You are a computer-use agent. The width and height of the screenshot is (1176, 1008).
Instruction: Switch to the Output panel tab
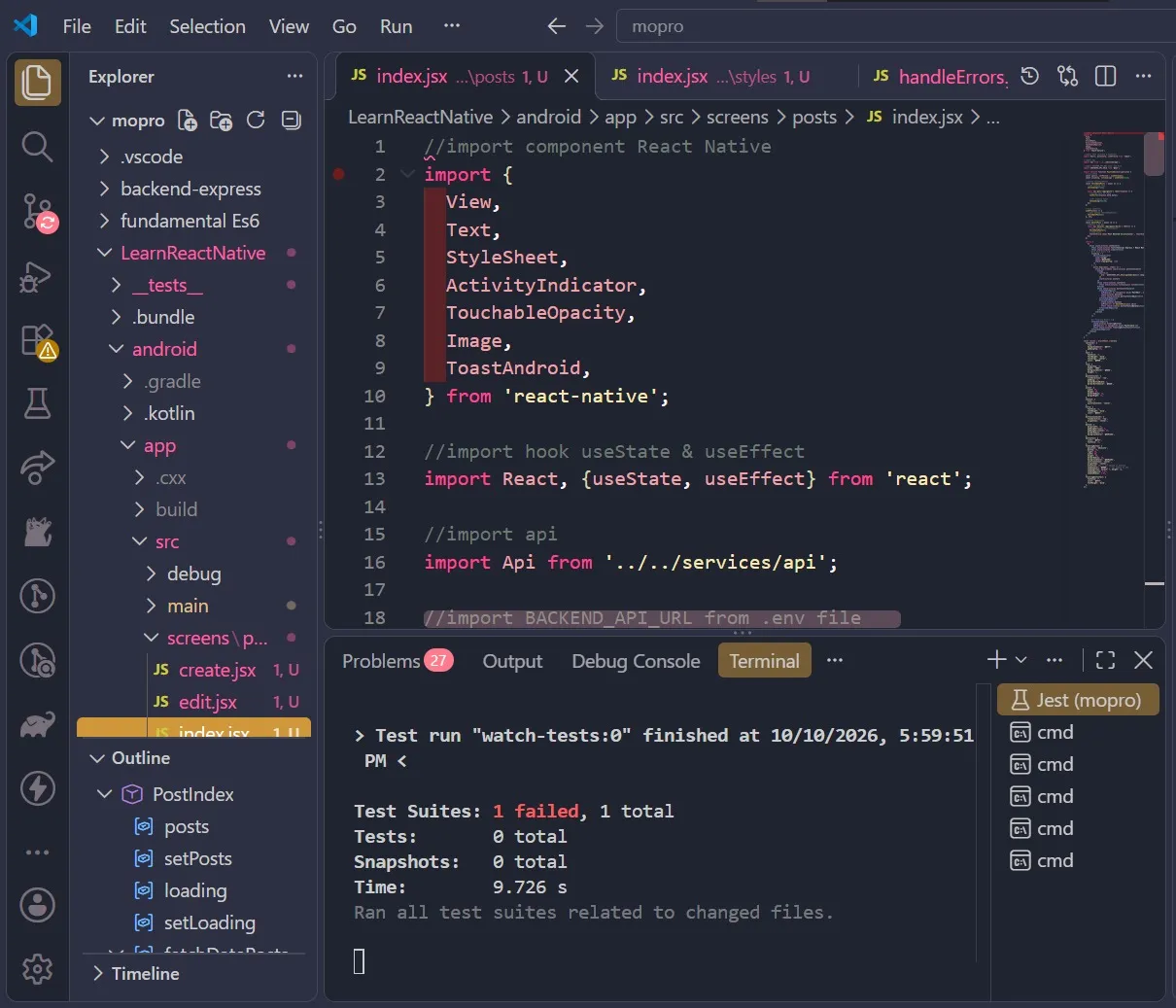coord(512,661)
